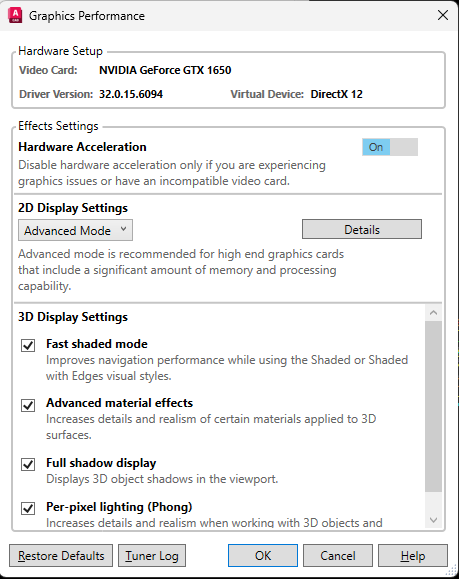Close the Graphics Performance dialog
Viewport: 459px width, 579px height.
point(443,16)
